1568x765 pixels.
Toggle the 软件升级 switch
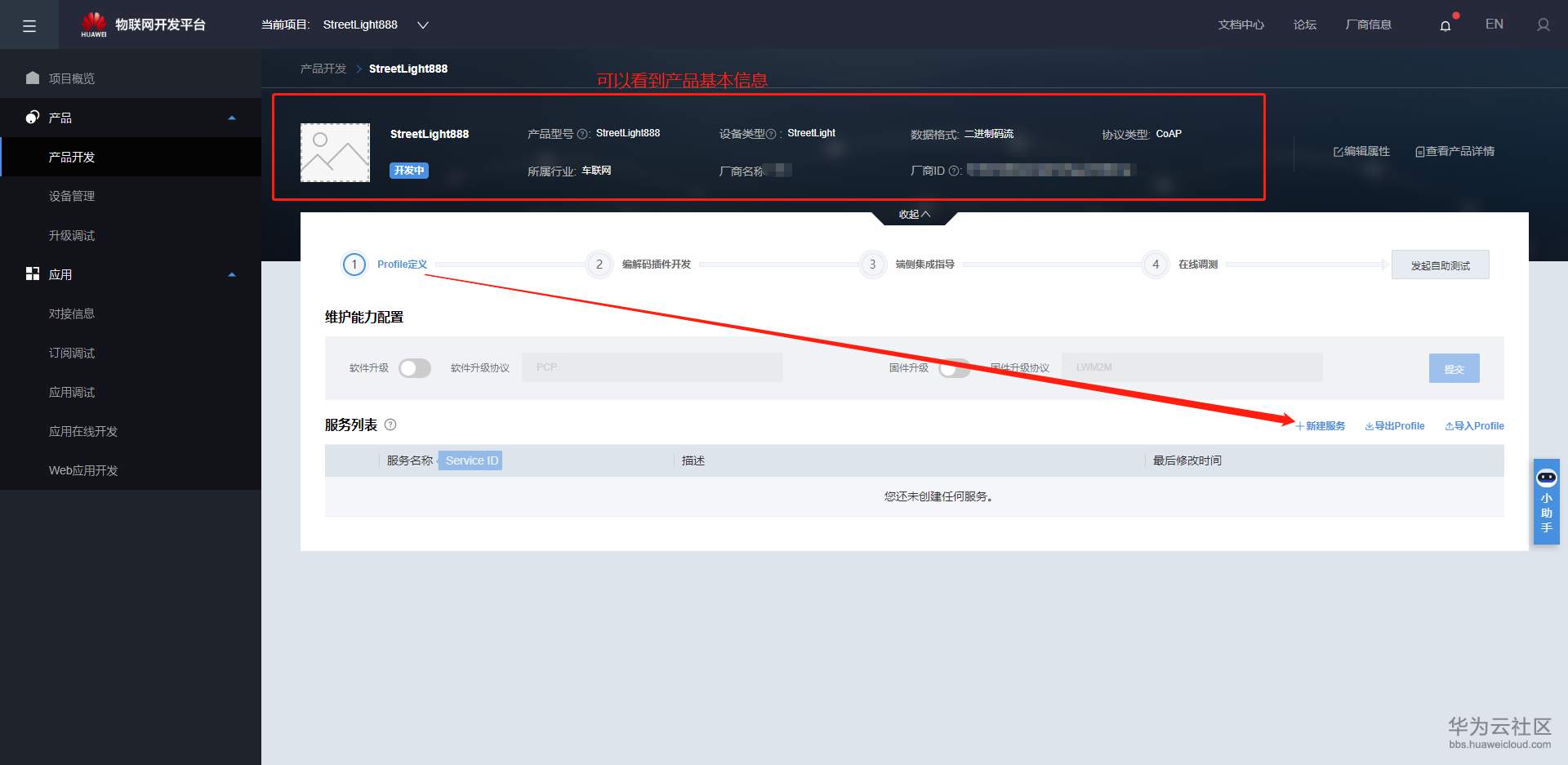415,368
